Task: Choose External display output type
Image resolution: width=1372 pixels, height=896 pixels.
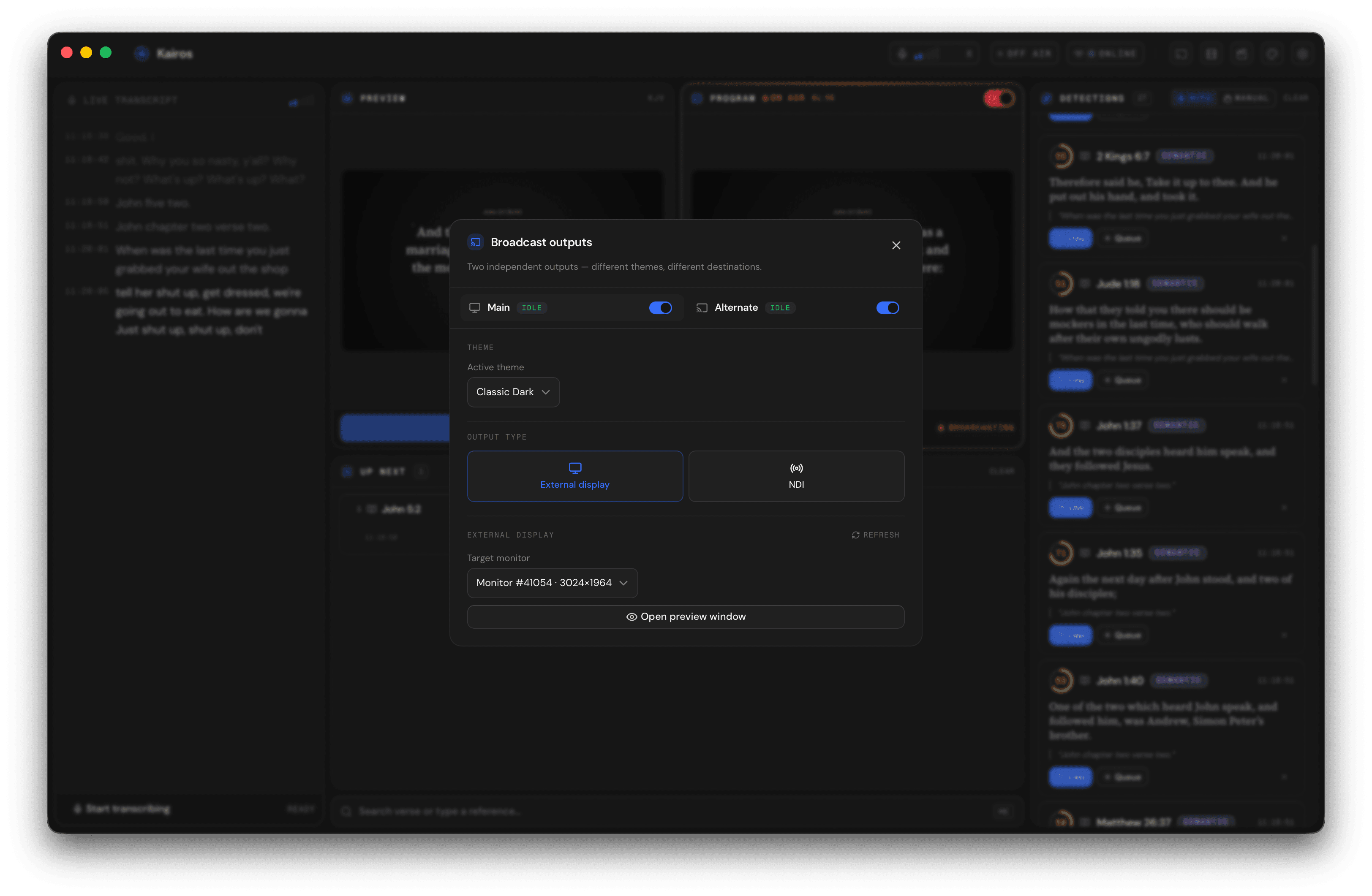Action: pyautogui.click(x=575, y=476)
